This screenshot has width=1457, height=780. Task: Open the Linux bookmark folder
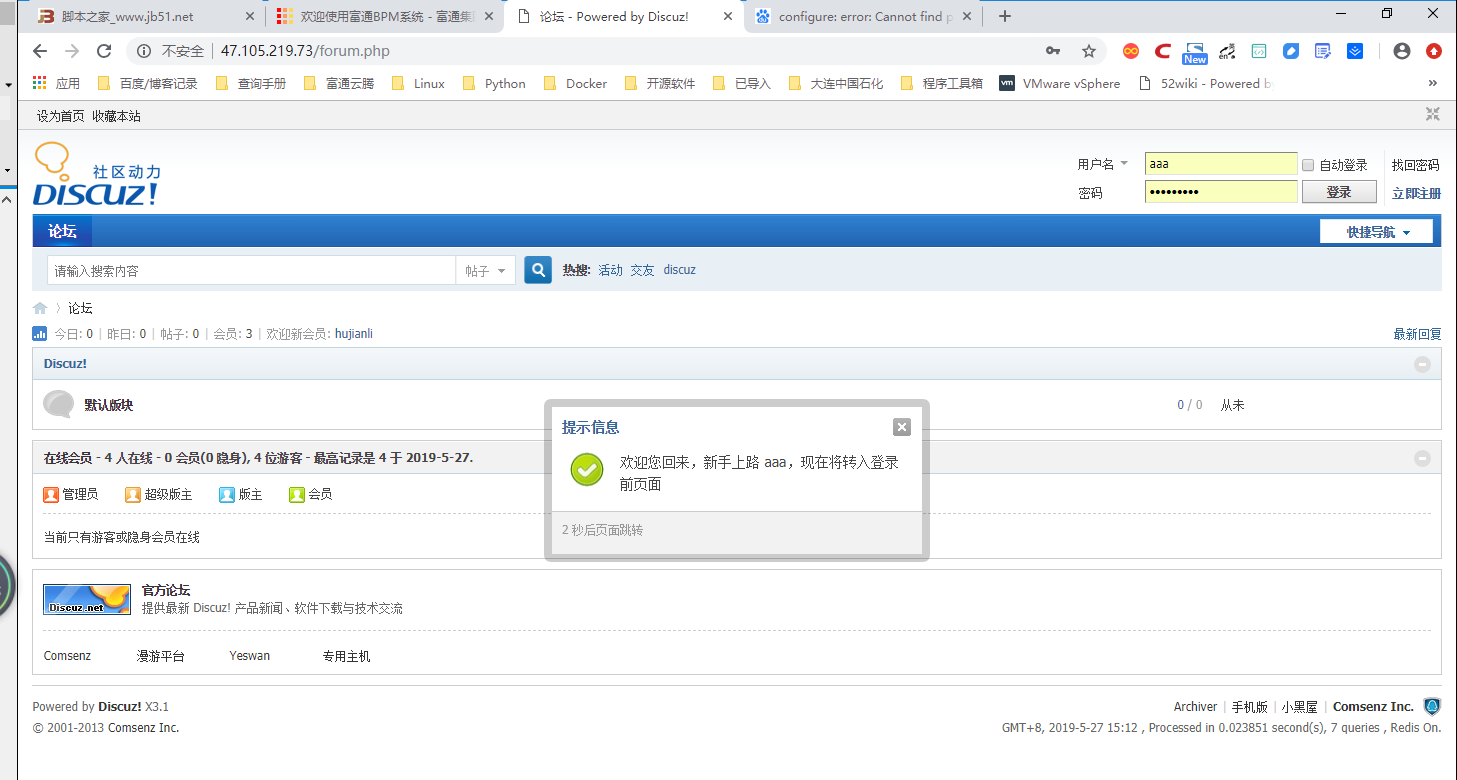click(x=419, y=83)
